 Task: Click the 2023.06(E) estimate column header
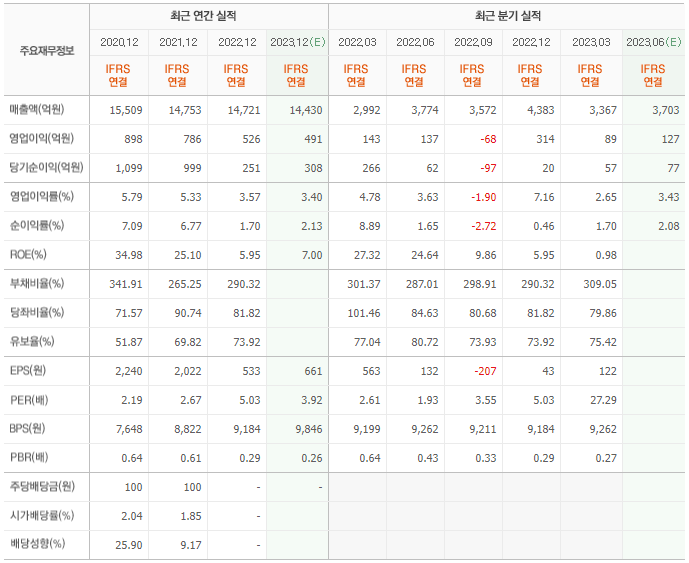tap(653, 42)
